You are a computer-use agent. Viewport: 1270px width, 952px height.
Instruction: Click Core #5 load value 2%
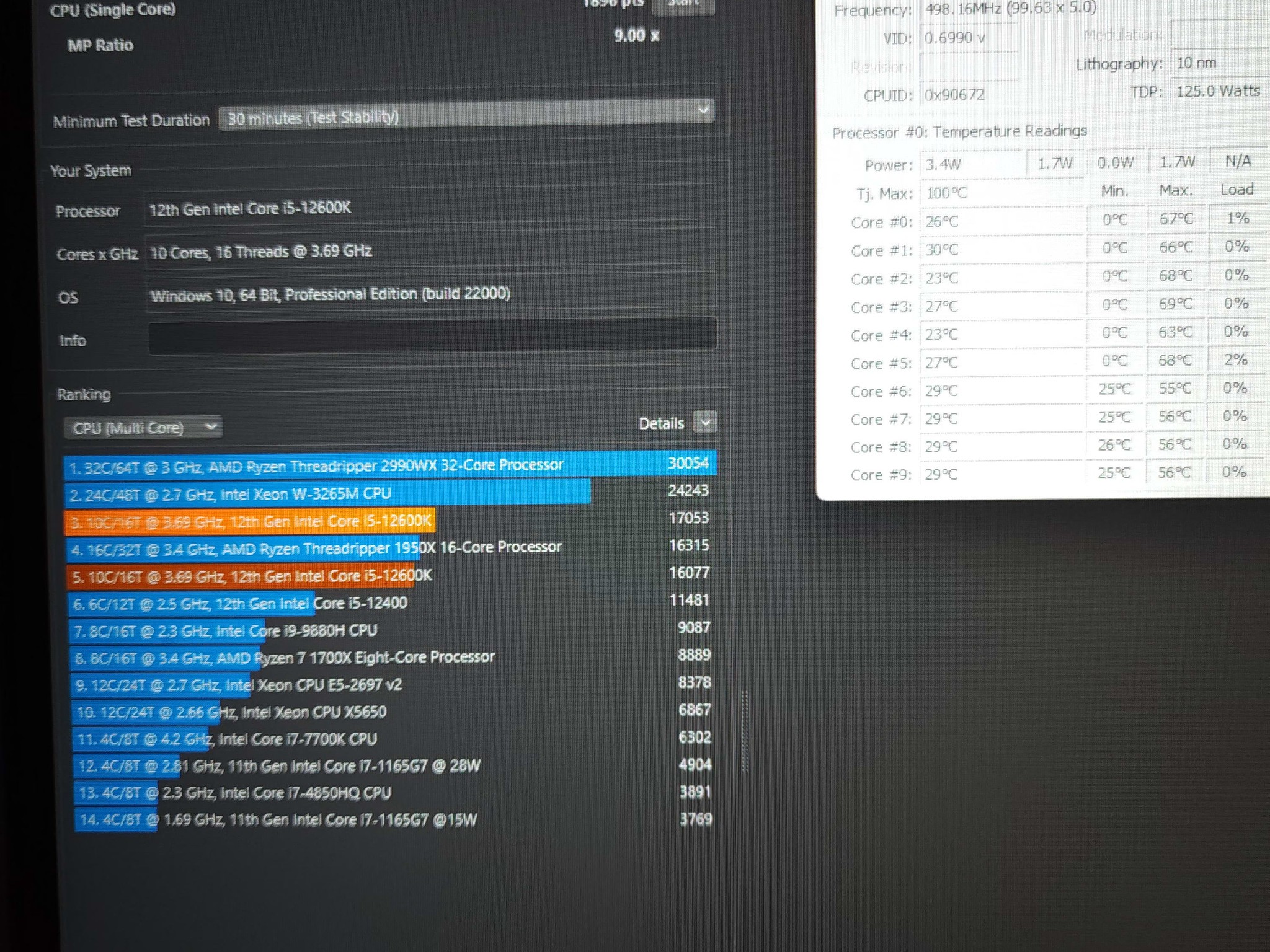pos(1235,359)
